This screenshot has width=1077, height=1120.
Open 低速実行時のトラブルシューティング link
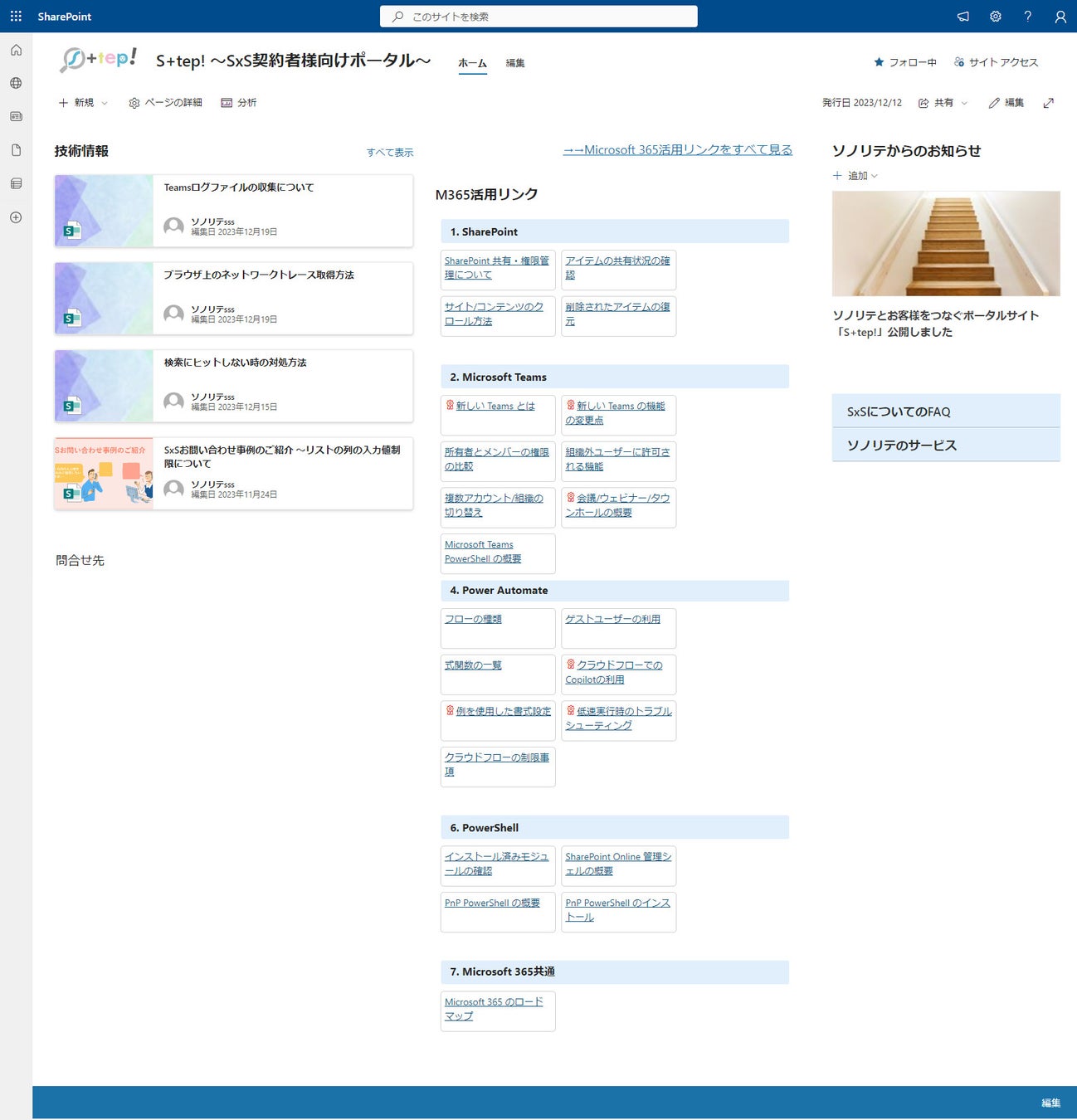tap(619, 718)
